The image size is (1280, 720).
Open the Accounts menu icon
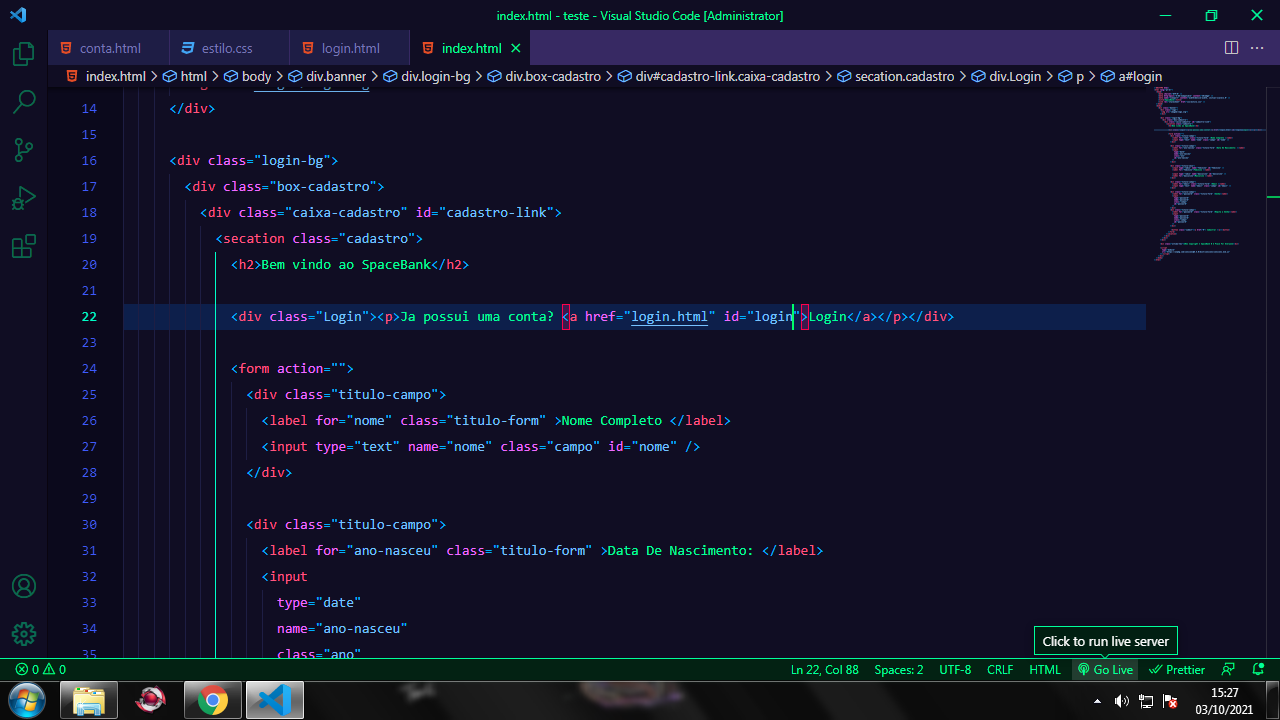click(24, 586)
